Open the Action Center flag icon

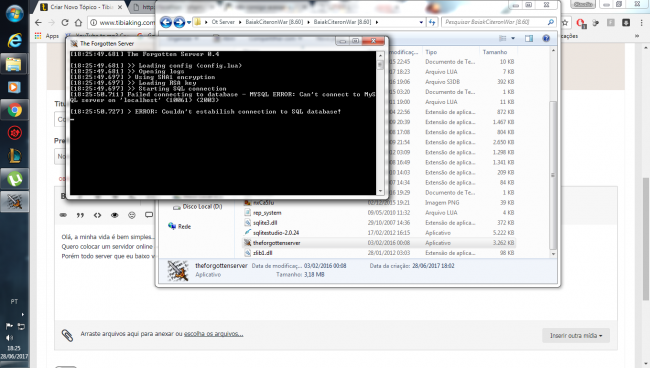point(9,327)
